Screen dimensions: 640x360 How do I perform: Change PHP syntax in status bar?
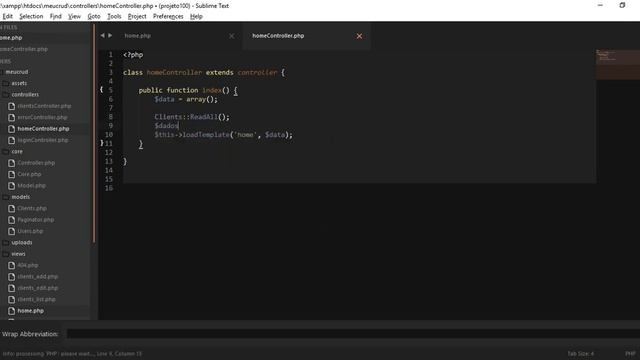point(630,353)
